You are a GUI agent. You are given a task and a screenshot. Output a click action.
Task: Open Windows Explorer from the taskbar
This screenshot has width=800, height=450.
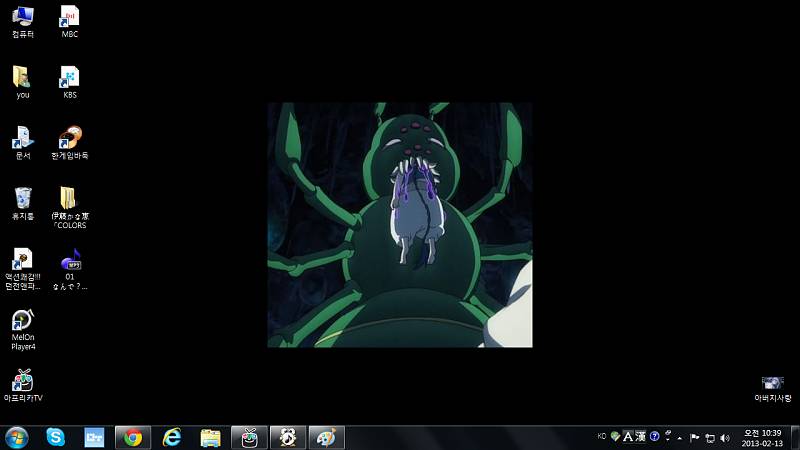[x=210, y=437]
